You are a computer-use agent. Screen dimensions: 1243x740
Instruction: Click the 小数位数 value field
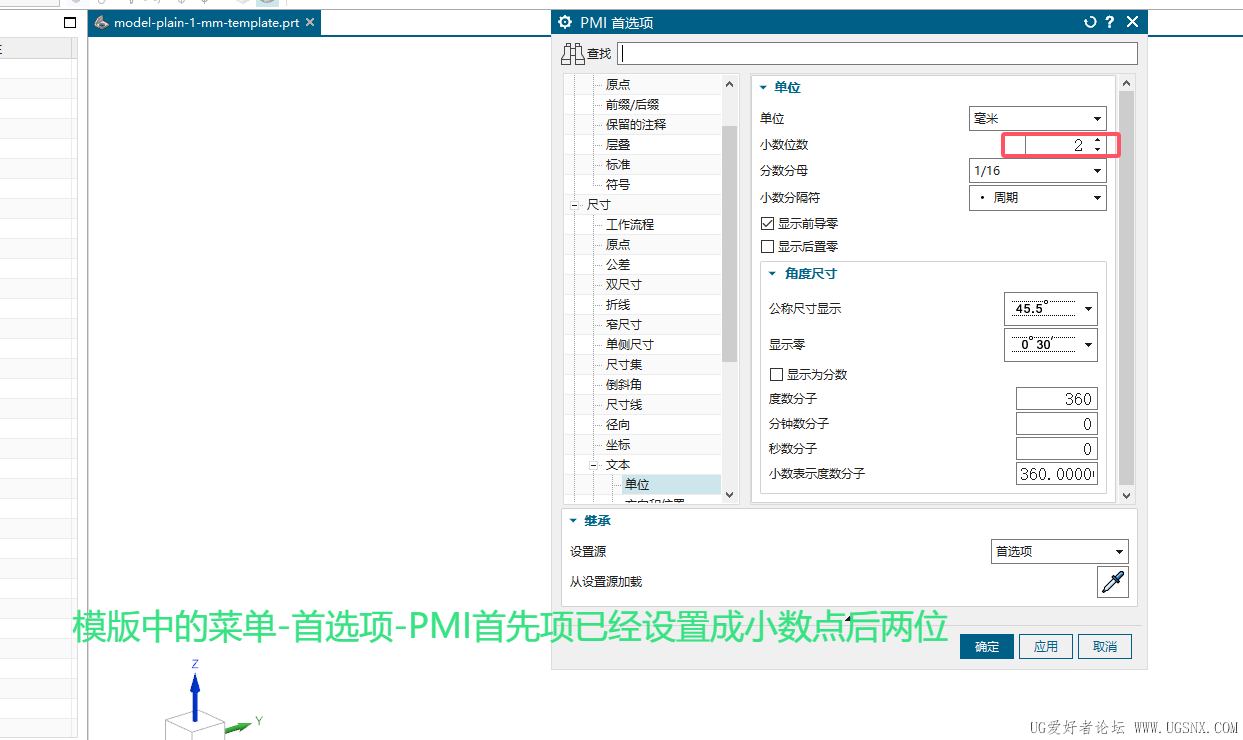click(x=1056, y=145)
